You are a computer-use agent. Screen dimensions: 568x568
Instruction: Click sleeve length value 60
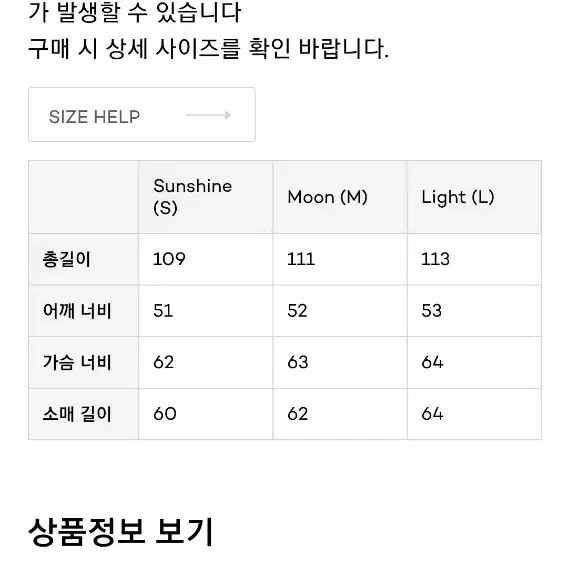coord(206,414)
